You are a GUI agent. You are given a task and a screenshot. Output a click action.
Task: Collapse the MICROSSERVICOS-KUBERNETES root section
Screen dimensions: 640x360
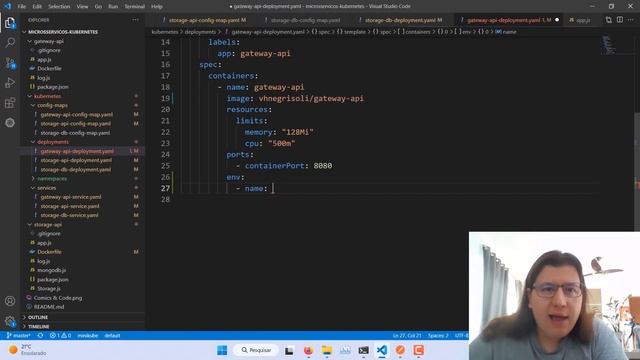62,32
